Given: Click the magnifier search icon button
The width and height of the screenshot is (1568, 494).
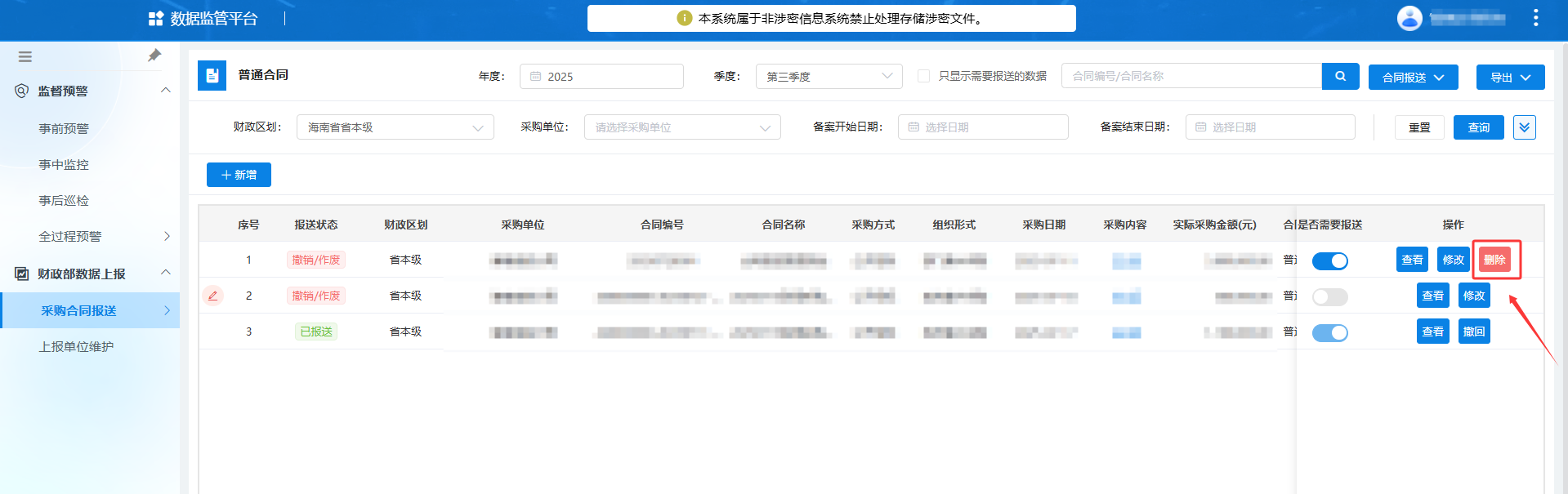Looking at the screenshot, I should [1340, 76].
